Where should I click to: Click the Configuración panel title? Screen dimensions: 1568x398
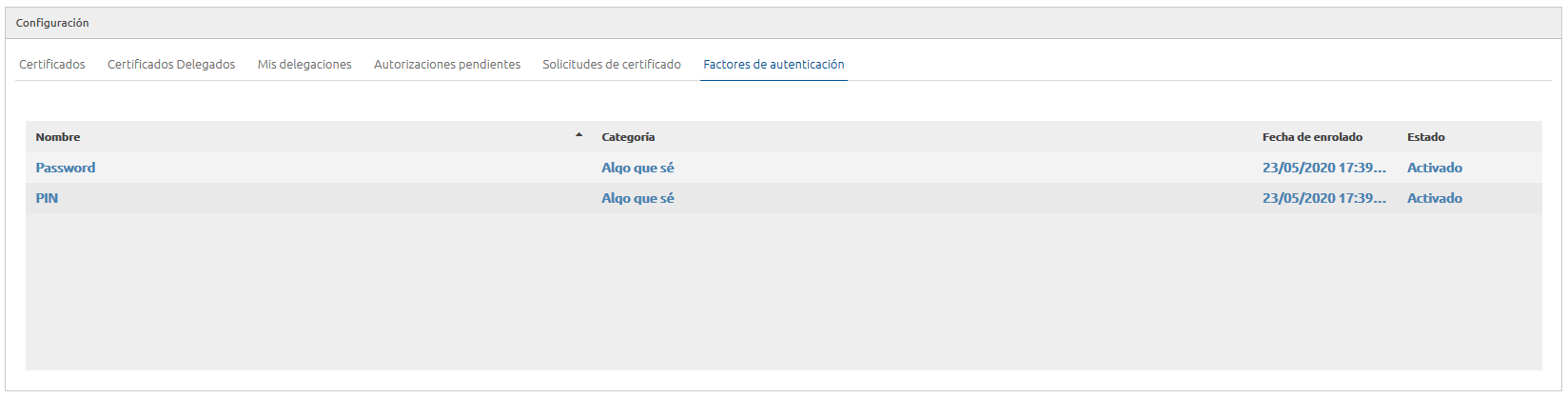pos(52,23)
